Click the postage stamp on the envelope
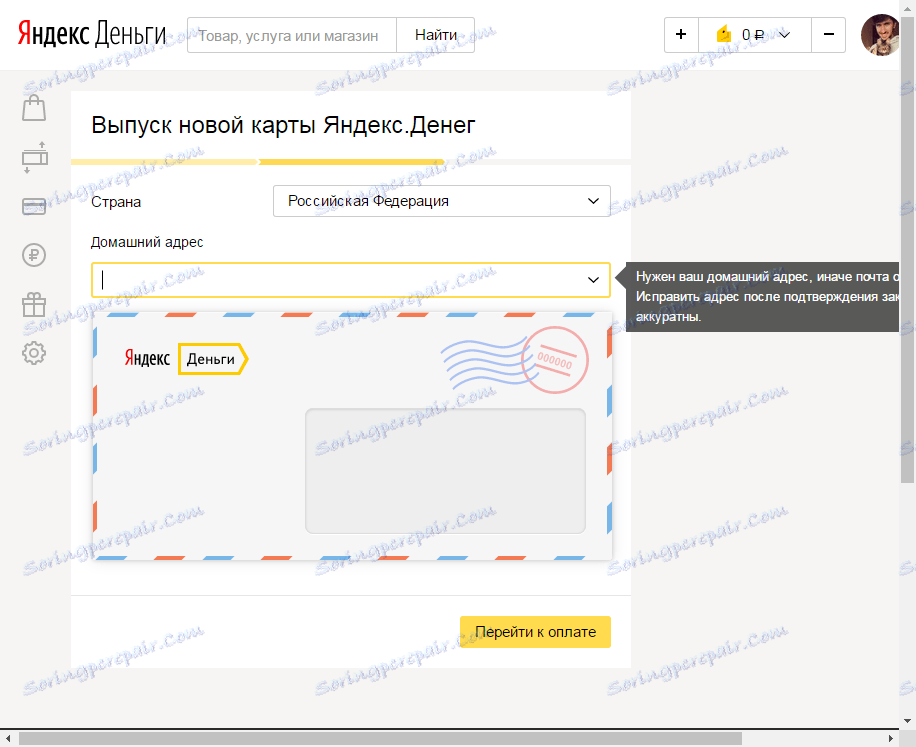 [x=554, y=360]
